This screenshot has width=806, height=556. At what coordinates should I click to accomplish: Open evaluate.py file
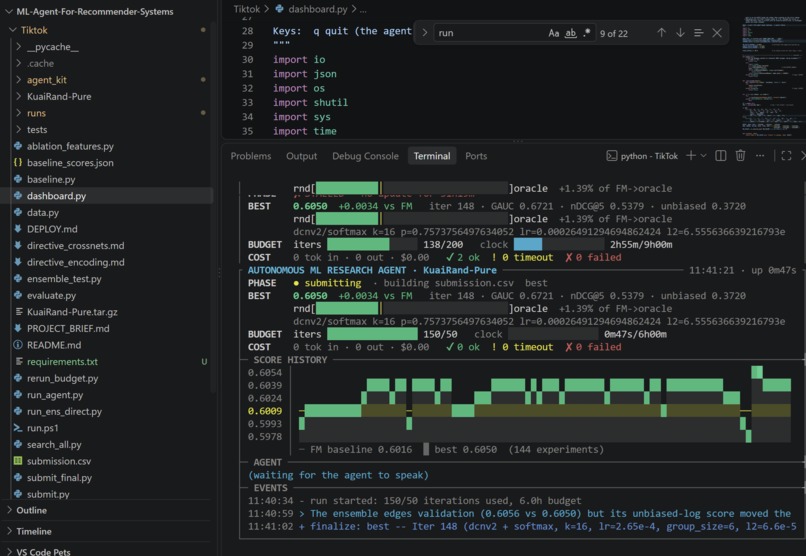click(51, 295)
